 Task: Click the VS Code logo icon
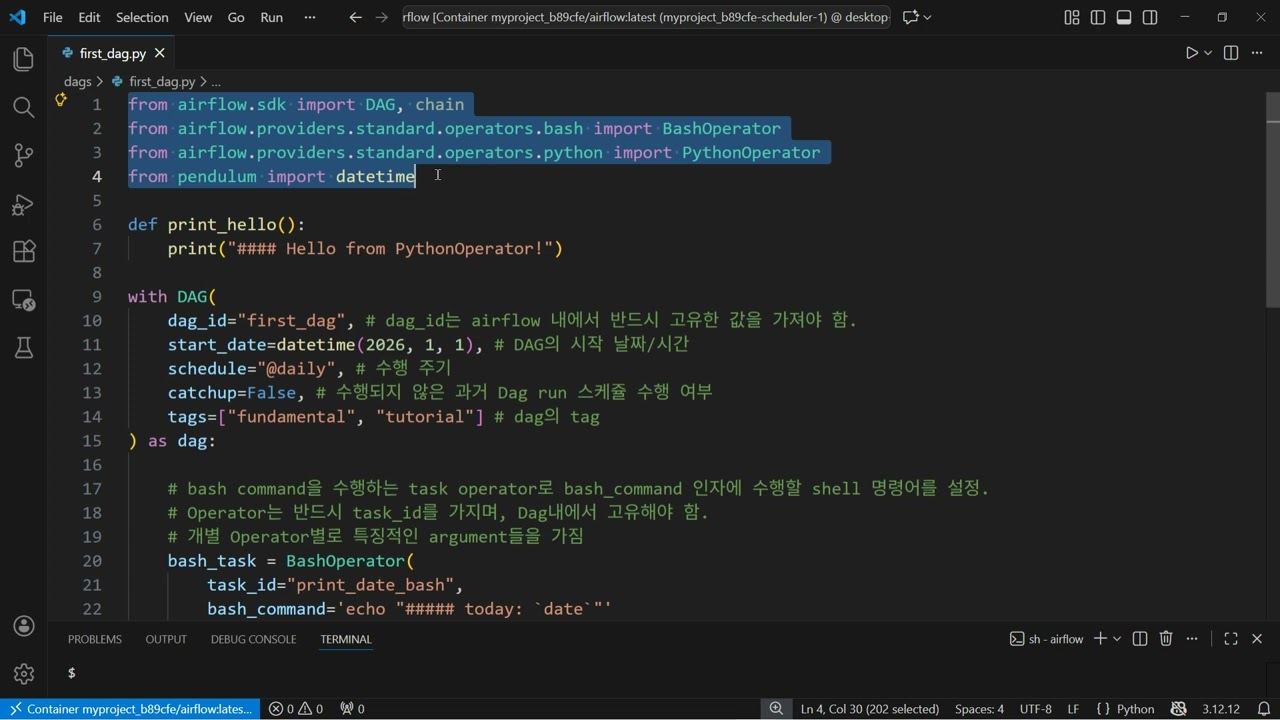tap(17, 17)
